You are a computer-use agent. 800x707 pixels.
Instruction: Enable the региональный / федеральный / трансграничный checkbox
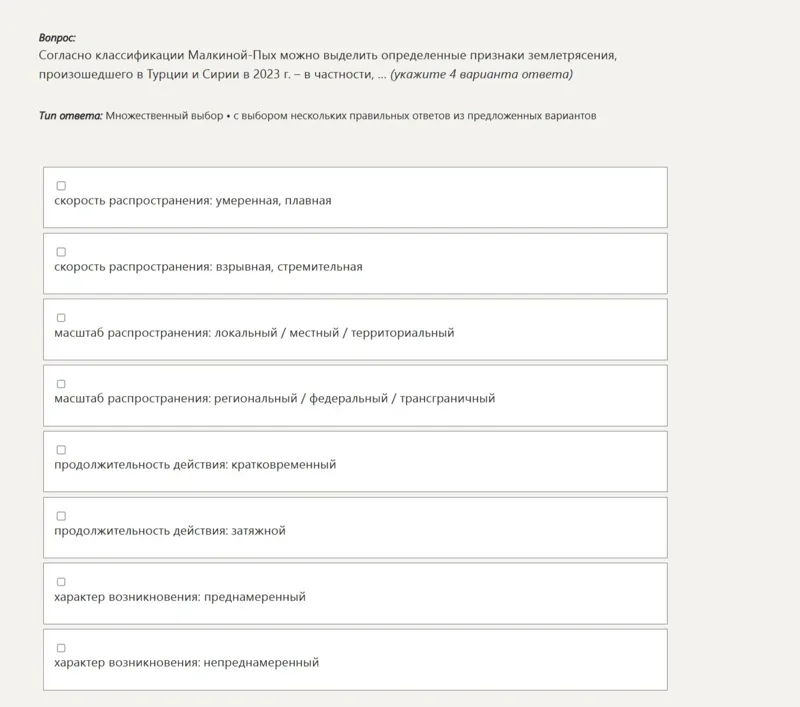(x=61, y=384)
